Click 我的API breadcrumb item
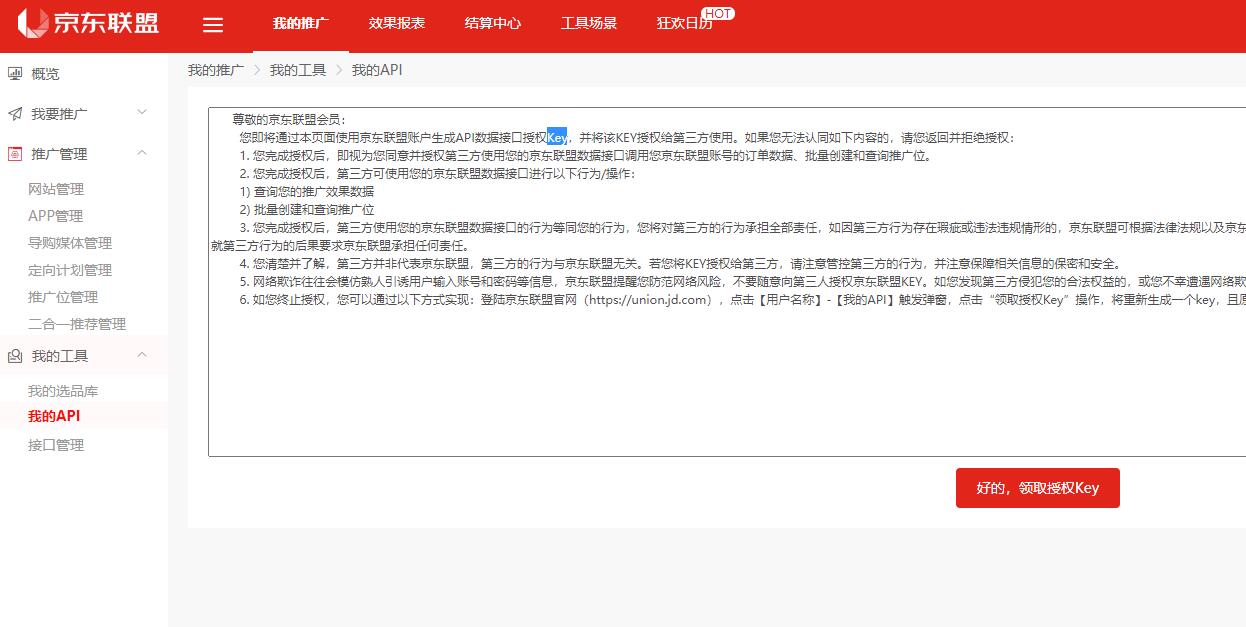 pyautogui.click(x=377, y=70)
